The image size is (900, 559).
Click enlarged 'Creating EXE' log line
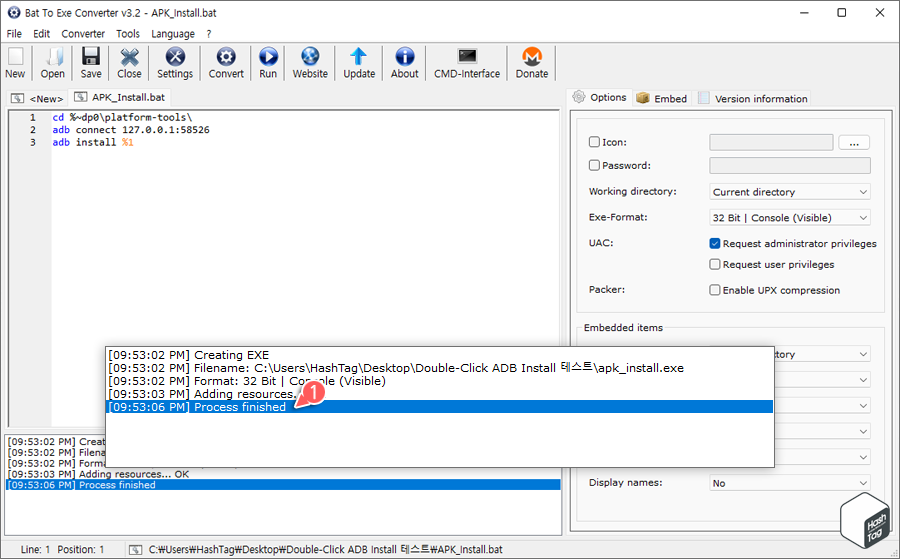coord(189,355)
